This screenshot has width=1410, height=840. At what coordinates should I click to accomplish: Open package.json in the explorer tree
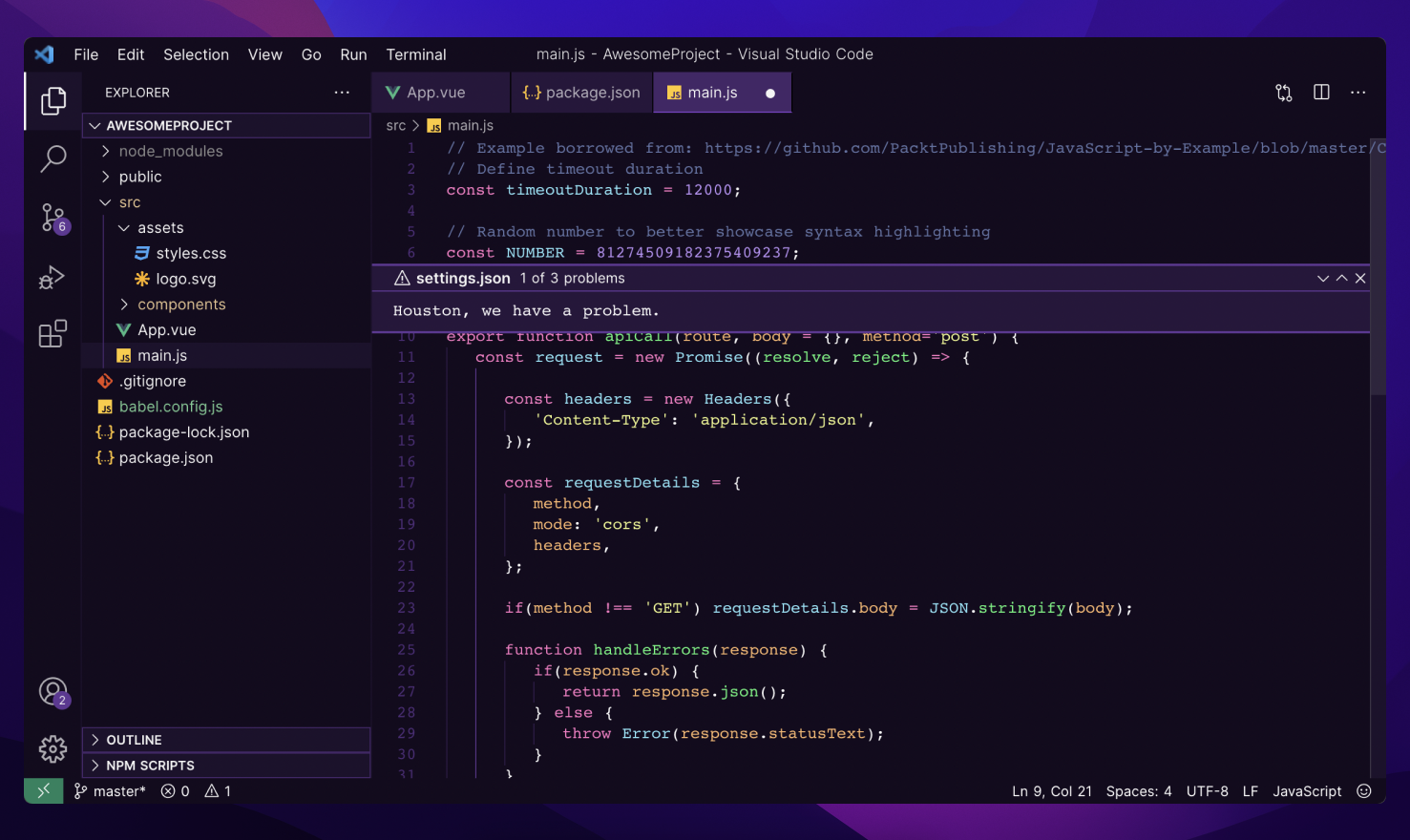[227, 457]
